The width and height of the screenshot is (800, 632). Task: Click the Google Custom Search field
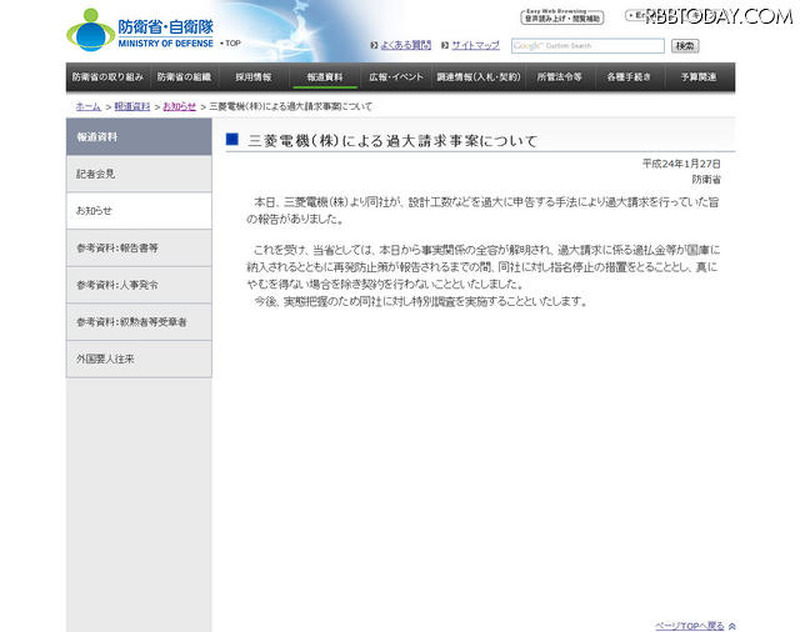click(x=587, y=46)
